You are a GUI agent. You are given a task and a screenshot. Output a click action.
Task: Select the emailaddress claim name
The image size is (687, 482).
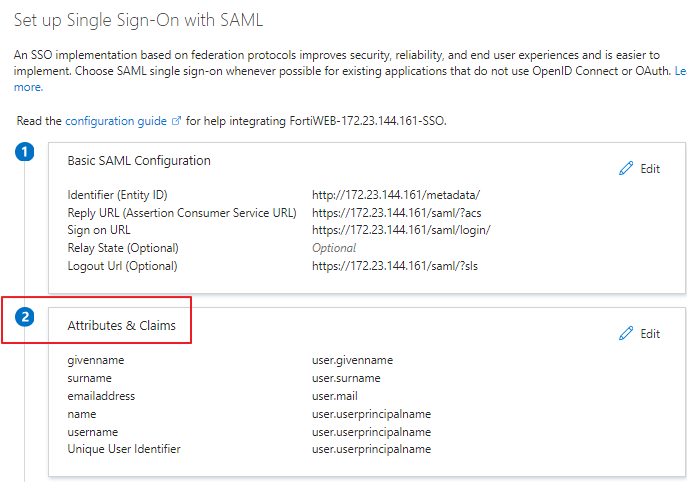tap(101, 396)
